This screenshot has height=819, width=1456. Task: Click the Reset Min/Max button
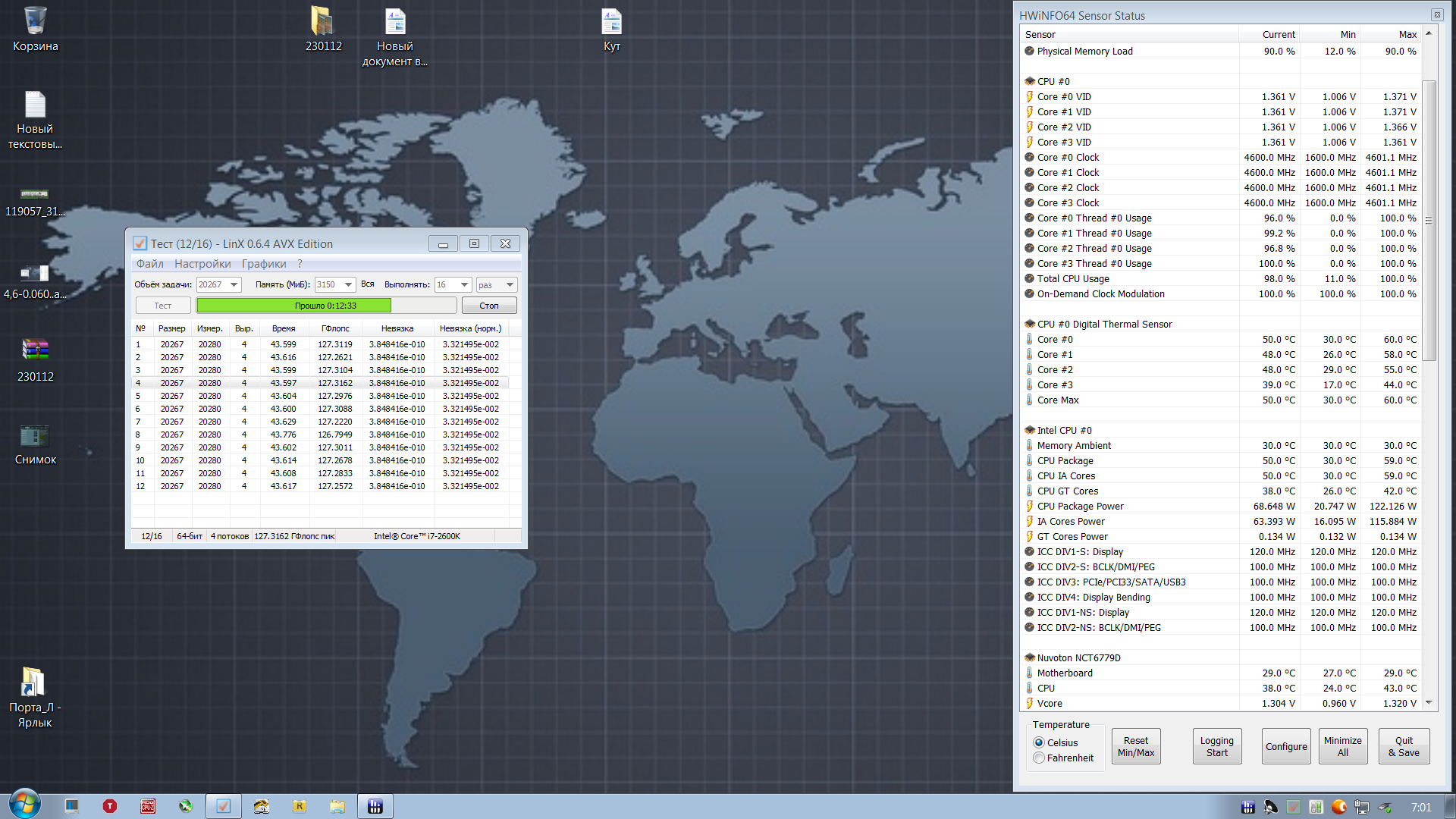coord(1135,746)
